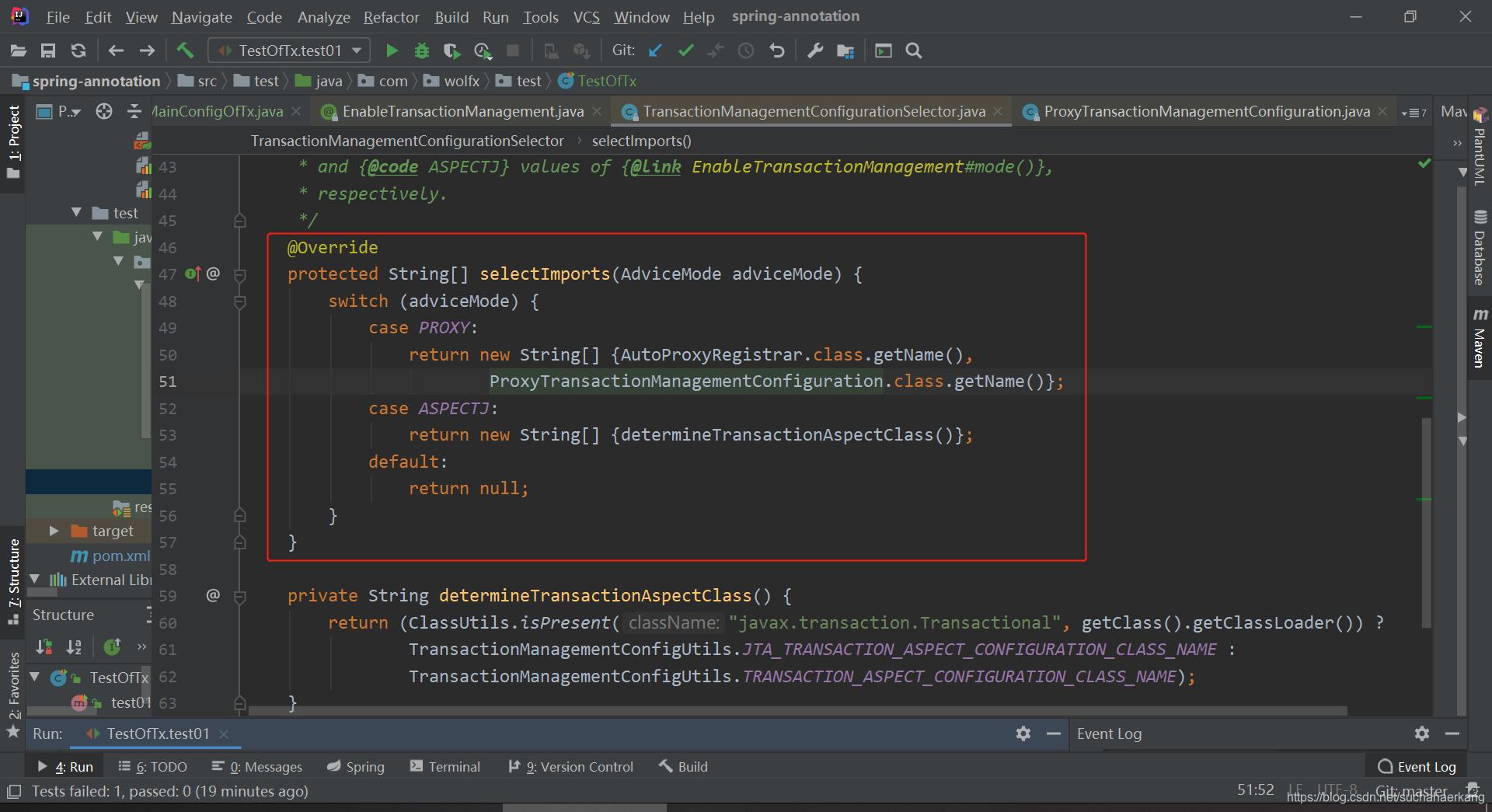Click the Open folder toolbar icon
The height and width of the screenshot is (812, 1492).
[x=19, y=51]
